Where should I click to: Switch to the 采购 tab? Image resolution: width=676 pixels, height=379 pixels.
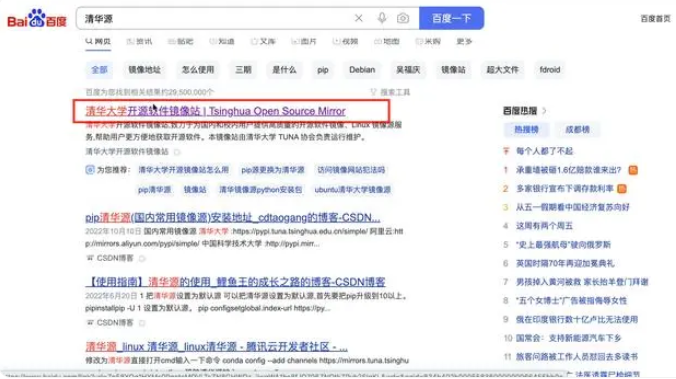[428, 41]
